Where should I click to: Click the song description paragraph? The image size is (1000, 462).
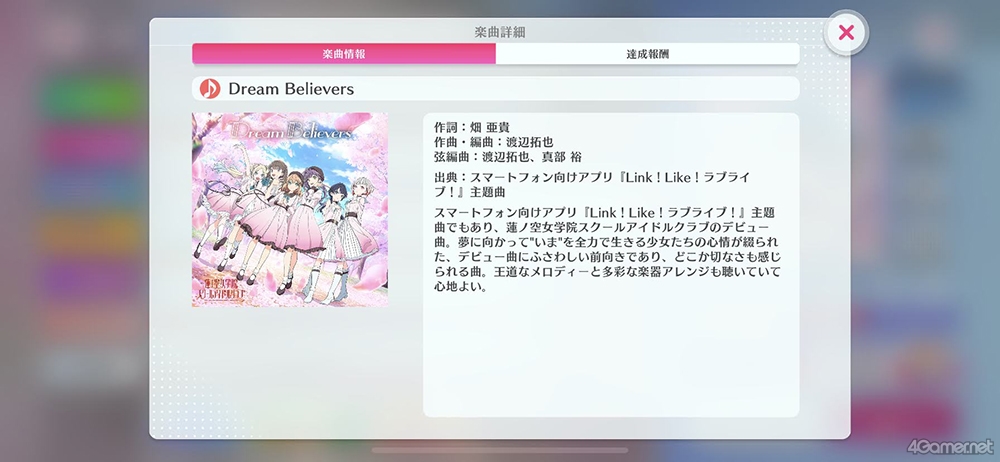tap(607, 250)
